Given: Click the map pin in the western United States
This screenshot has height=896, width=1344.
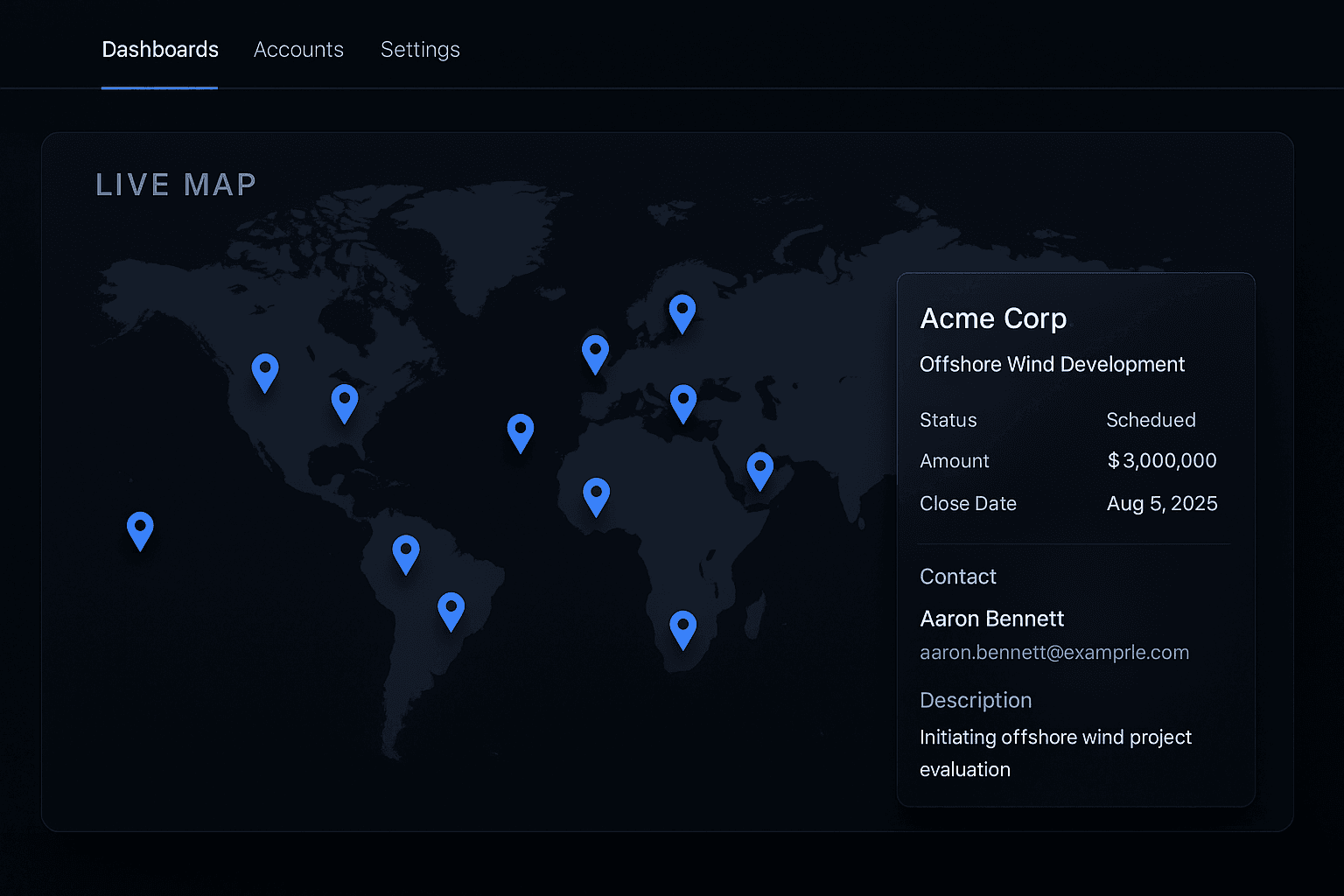Looking at the screenshot, I should point(265,371).
